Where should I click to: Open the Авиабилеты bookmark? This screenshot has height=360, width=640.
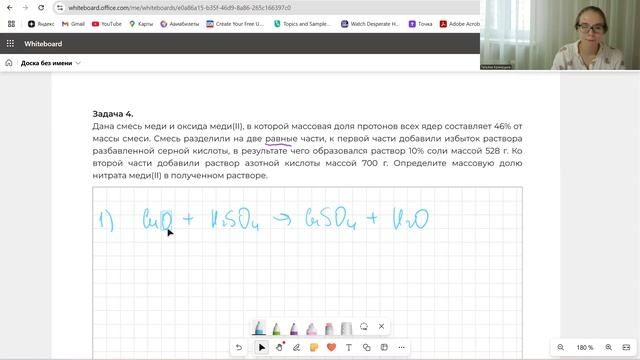tap(180, 24)
